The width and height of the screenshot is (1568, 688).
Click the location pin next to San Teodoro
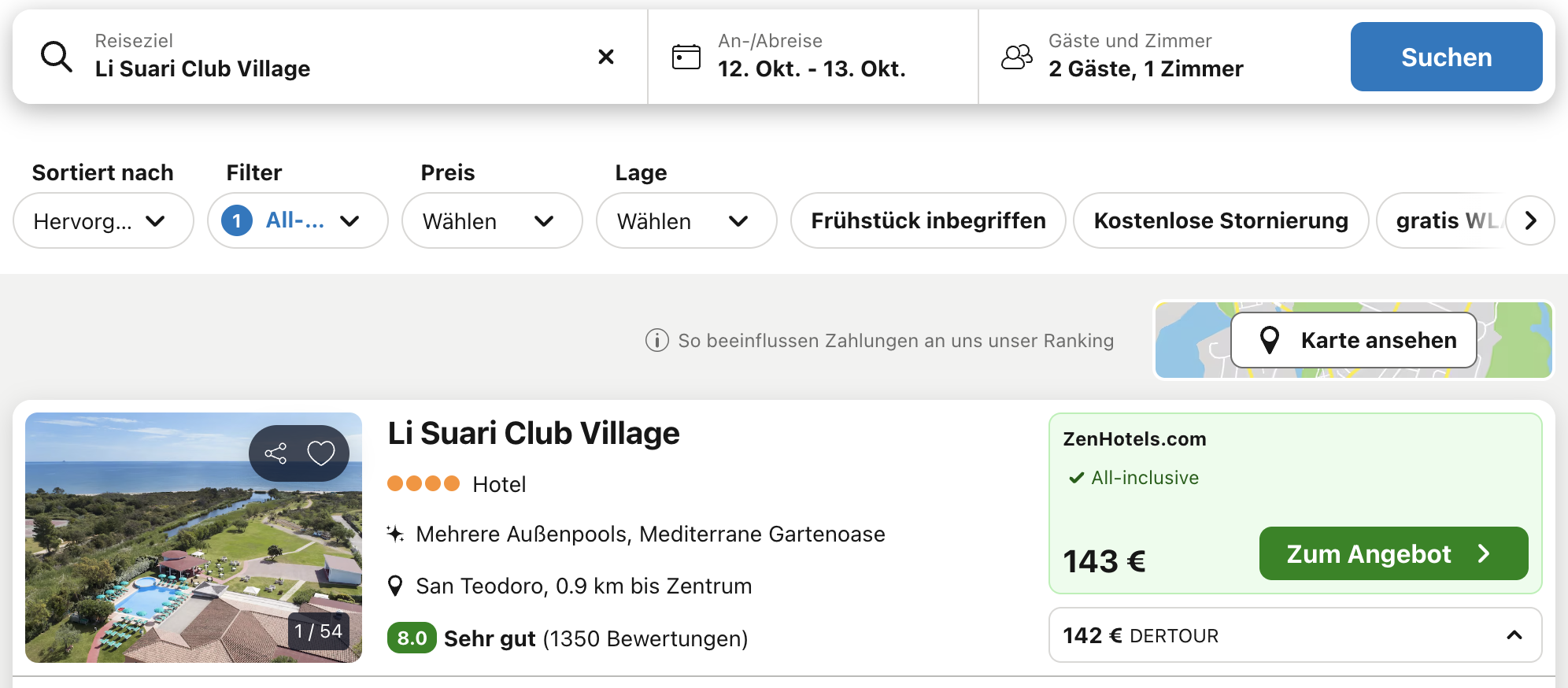[396, 586]
